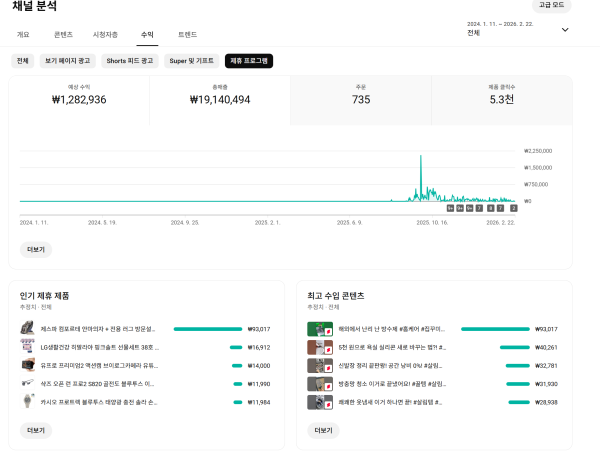Click the 카시오 watch product thumbnail
600x452 pixels.
[x=27, y=401]
